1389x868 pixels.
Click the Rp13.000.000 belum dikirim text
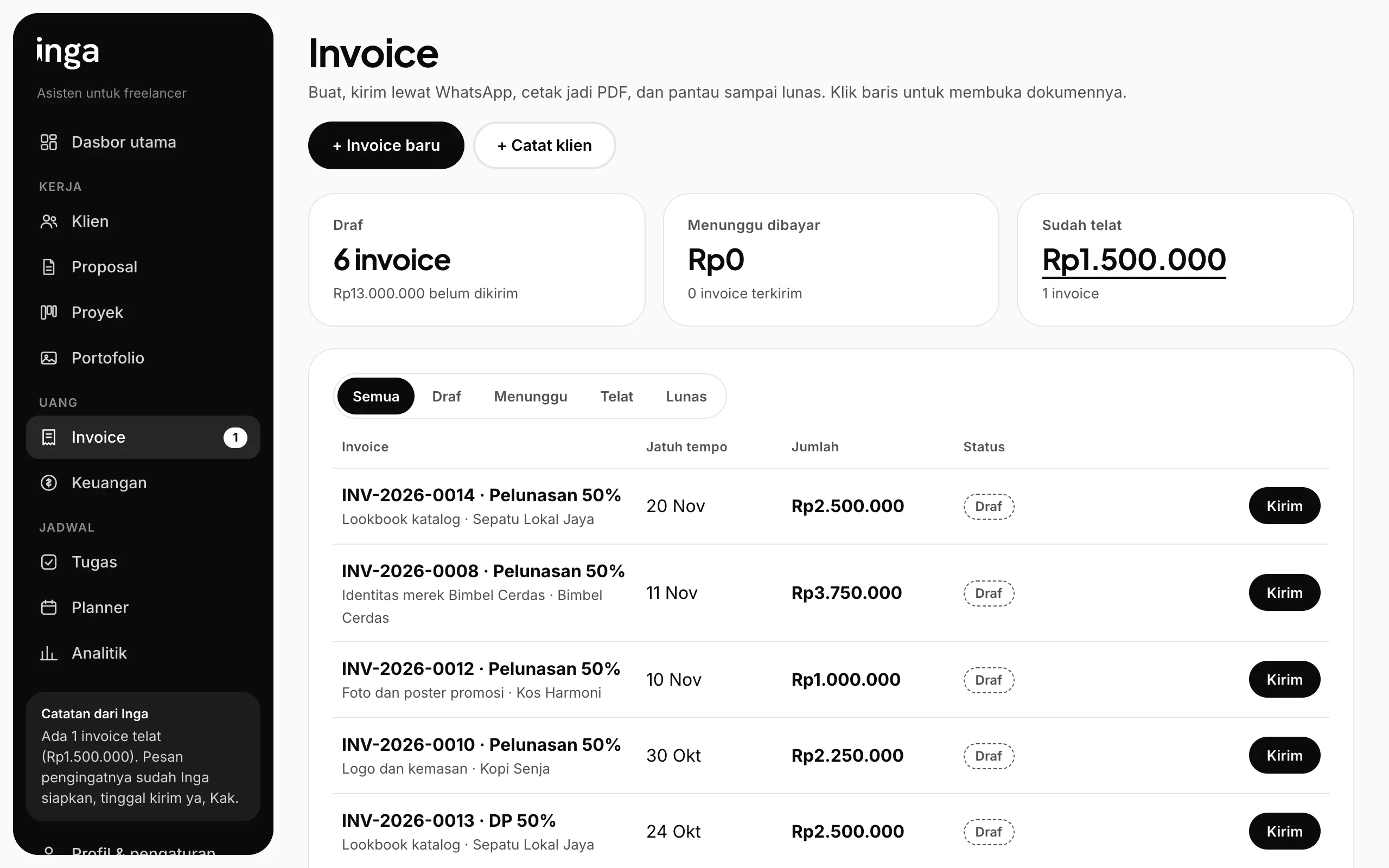(x=425, y=293)
